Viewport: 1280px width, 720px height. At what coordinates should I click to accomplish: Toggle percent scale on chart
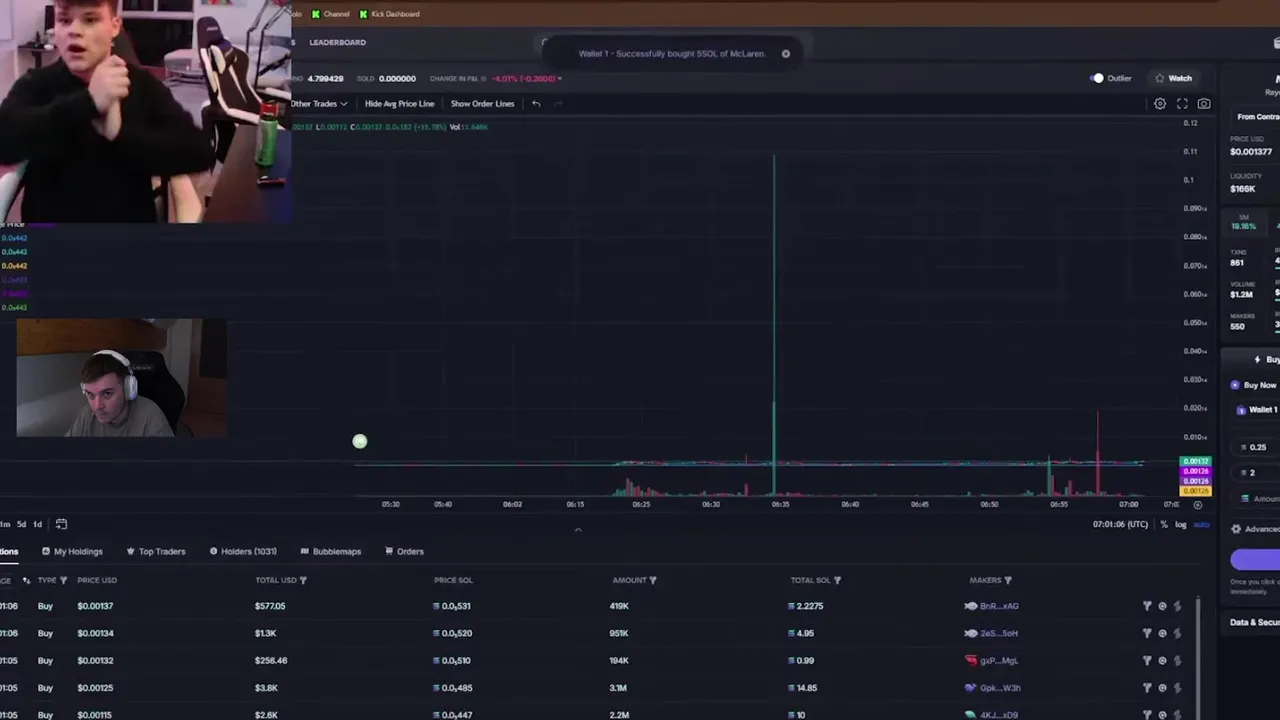pyautogui.click(x=1163, y=525)
